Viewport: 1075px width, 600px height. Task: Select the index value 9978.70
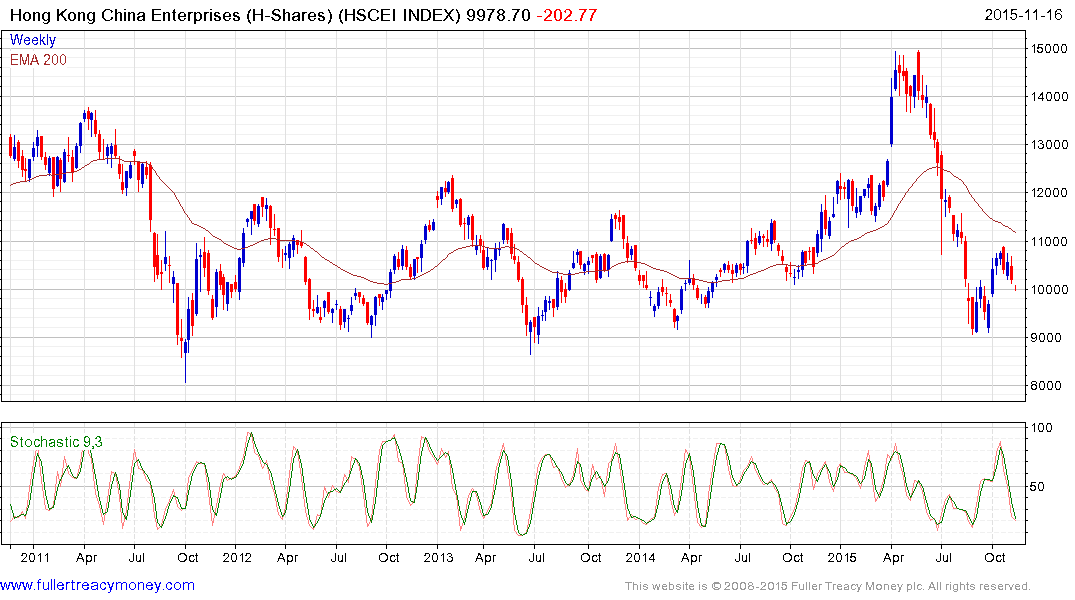[498, 15]
